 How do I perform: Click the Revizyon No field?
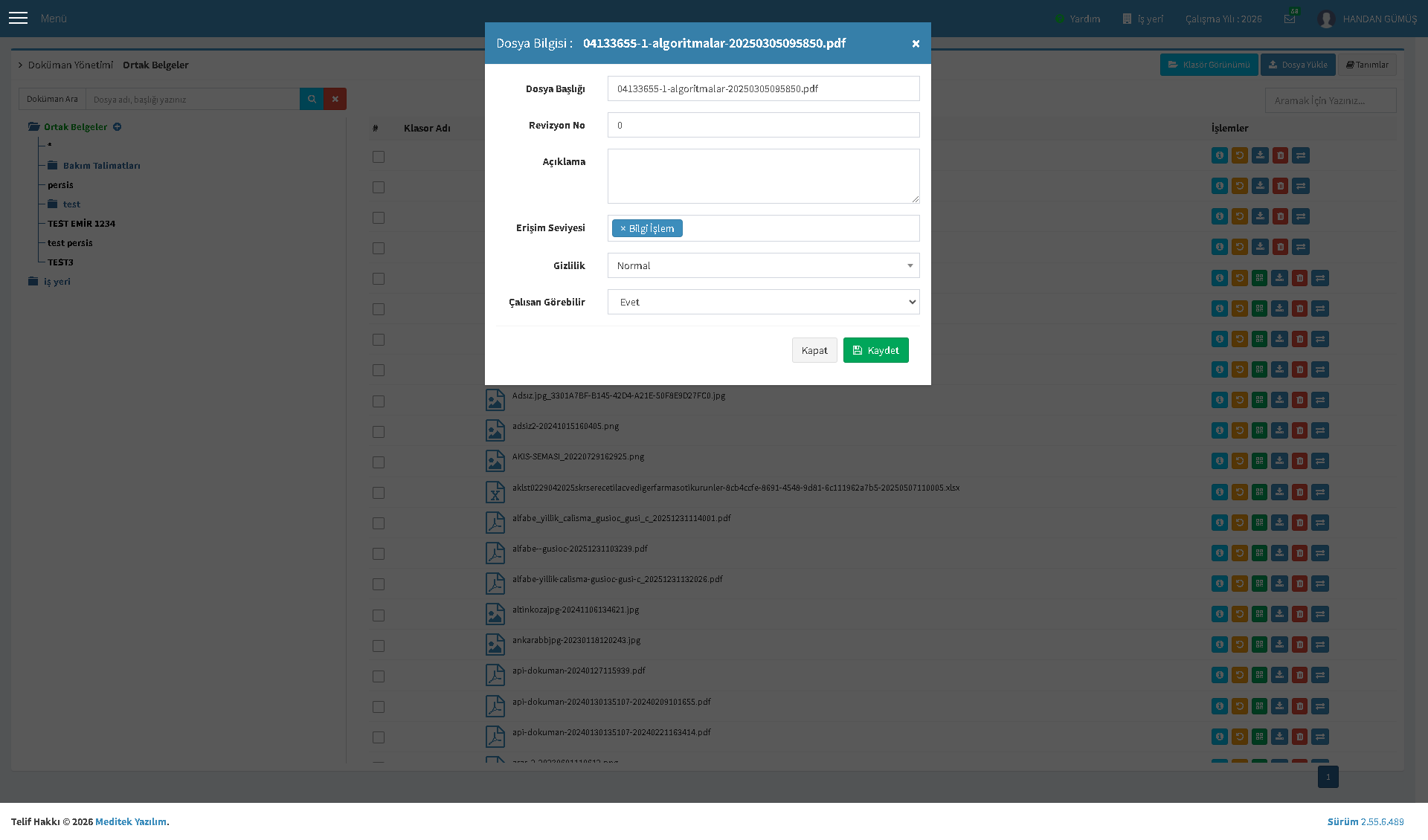point(763,125)
